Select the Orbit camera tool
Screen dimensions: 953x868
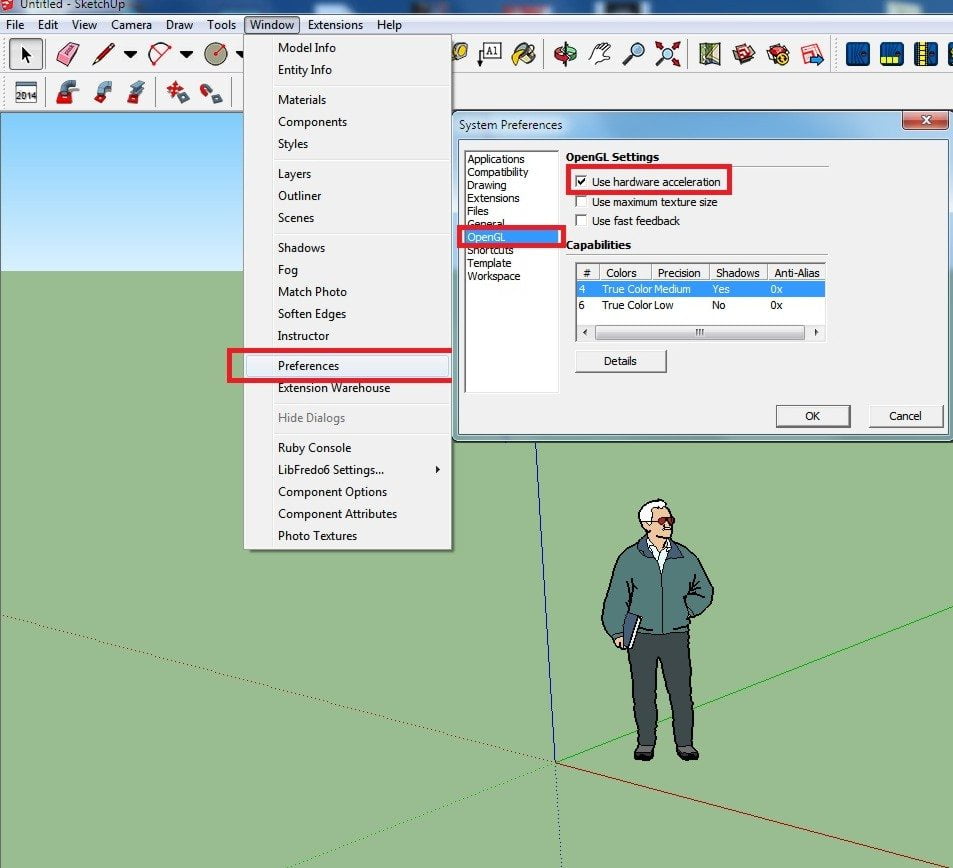coord(565,54)
